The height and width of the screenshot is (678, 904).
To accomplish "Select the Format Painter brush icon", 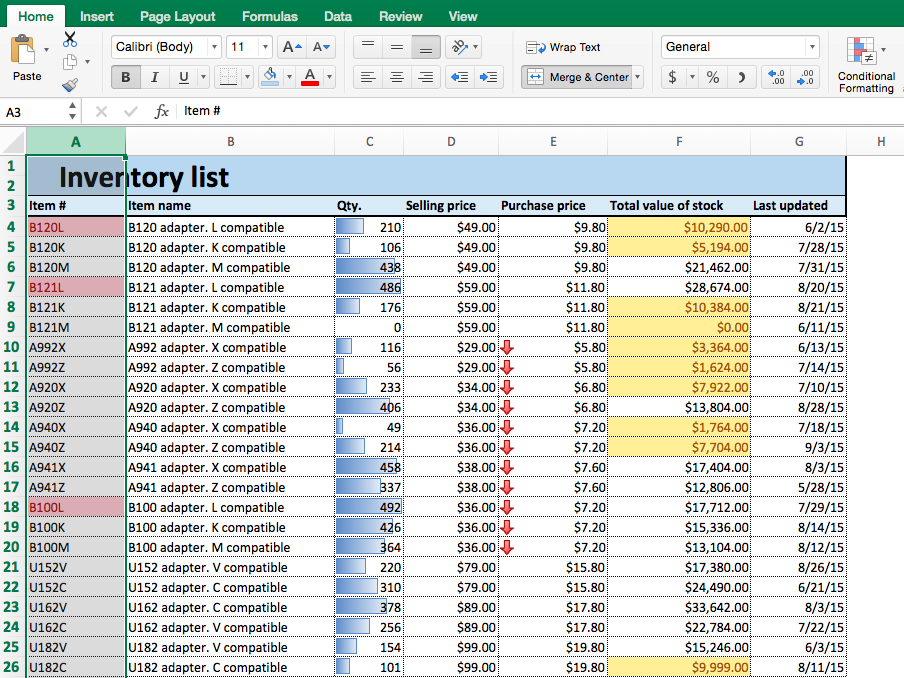I will [x=70, y=85].
